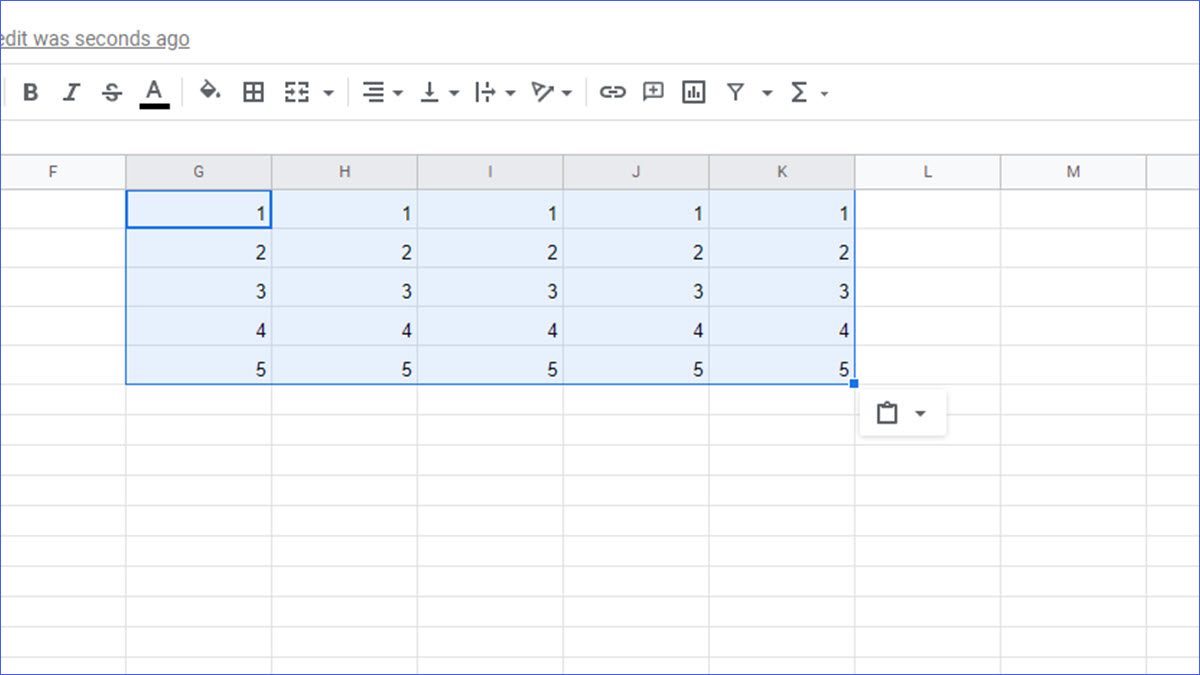Open the text rotation options
The height and width of the screenshot is (675, 1200).
(552, 93)
